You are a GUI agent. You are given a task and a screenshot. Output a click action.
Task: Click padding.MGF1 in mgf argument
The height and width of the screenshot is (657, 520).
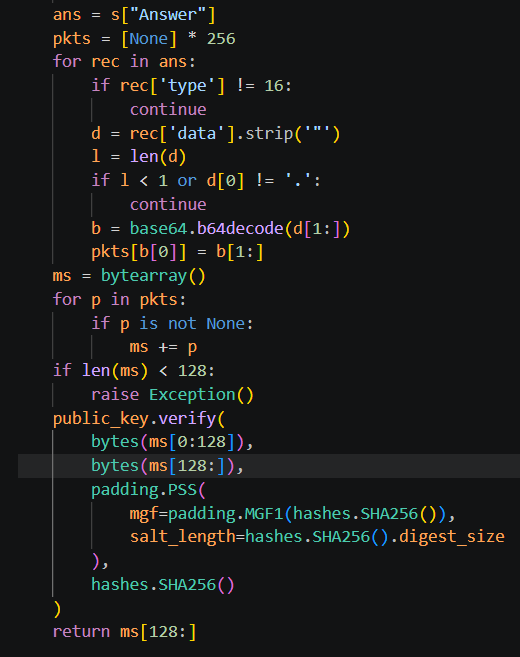pyautogui.click(x=226, y=514)
